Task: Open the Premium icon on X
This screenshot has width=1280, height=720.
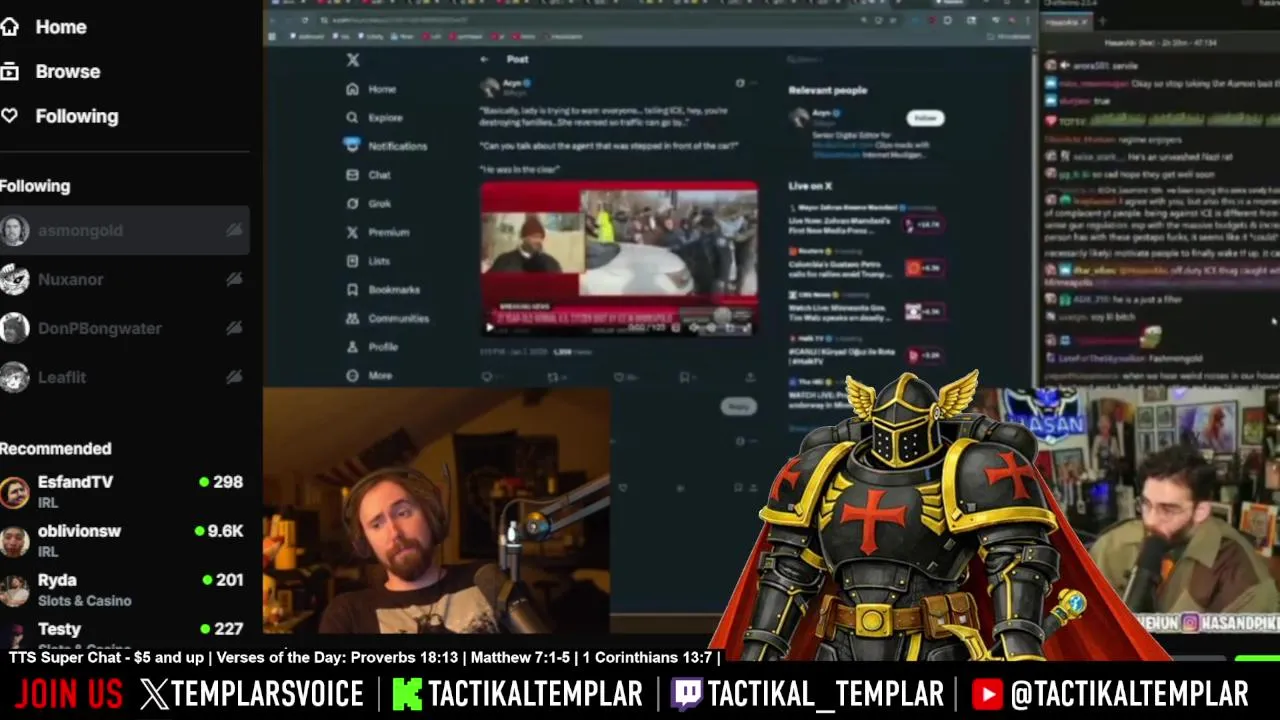Action: tap(352, 232)
